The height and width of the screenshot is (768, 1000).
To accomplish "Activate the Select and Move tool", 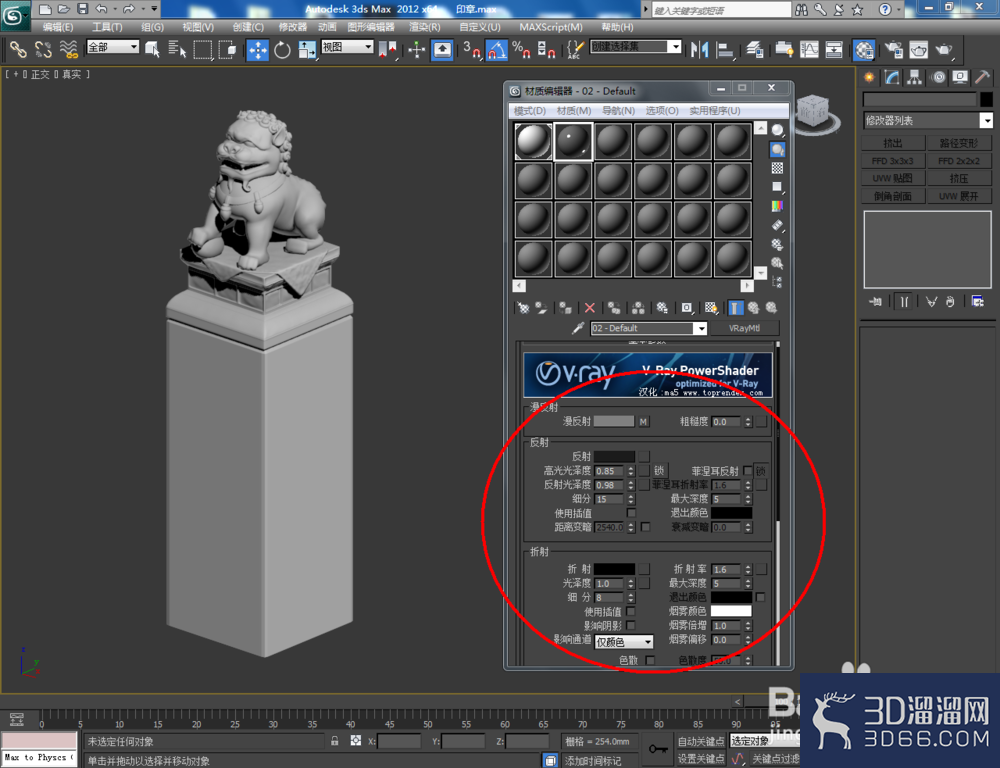I will pyautogui.click(x=258, y=50).
